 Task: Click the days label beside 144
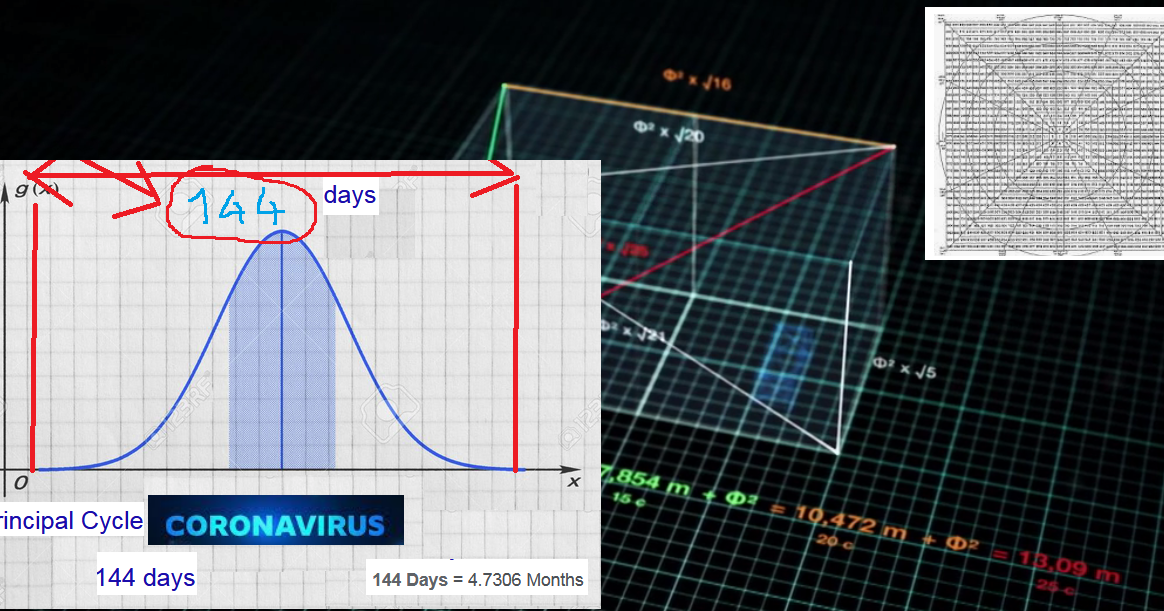pos(349,195)
